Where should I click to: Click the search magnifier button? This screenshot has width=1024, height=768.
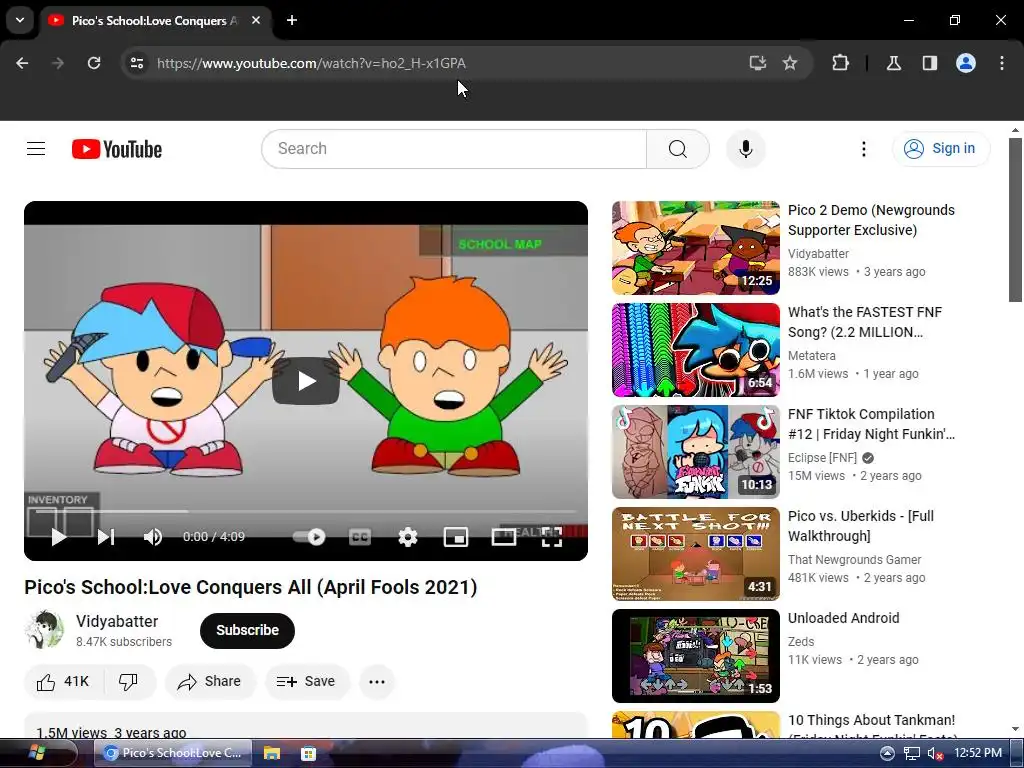677,149
